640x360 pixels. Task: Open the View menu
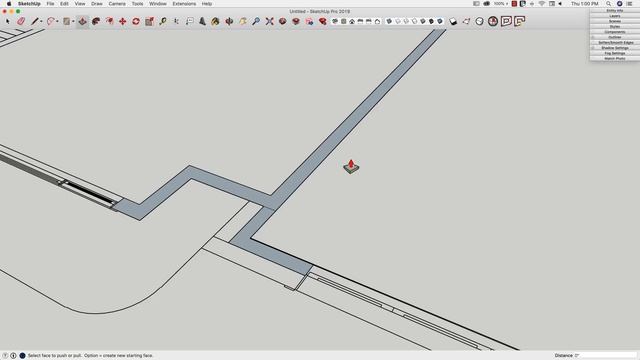pos(80,4)
